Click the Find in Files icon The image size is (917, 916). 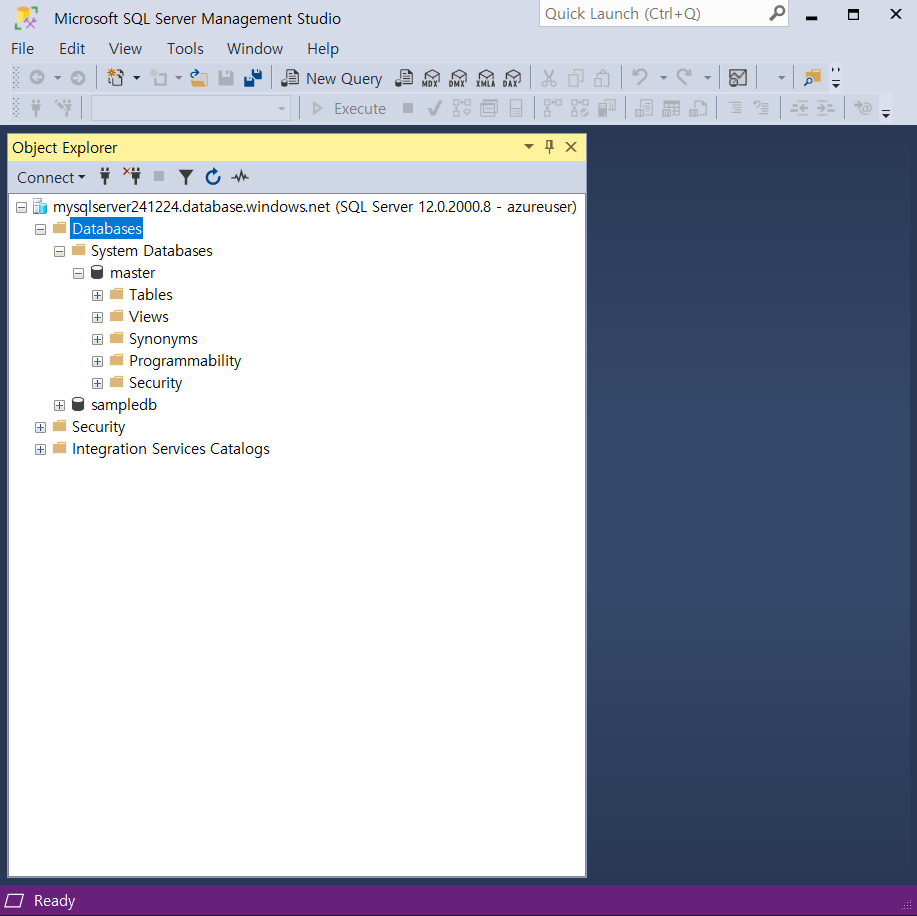[x=812, y=78]
